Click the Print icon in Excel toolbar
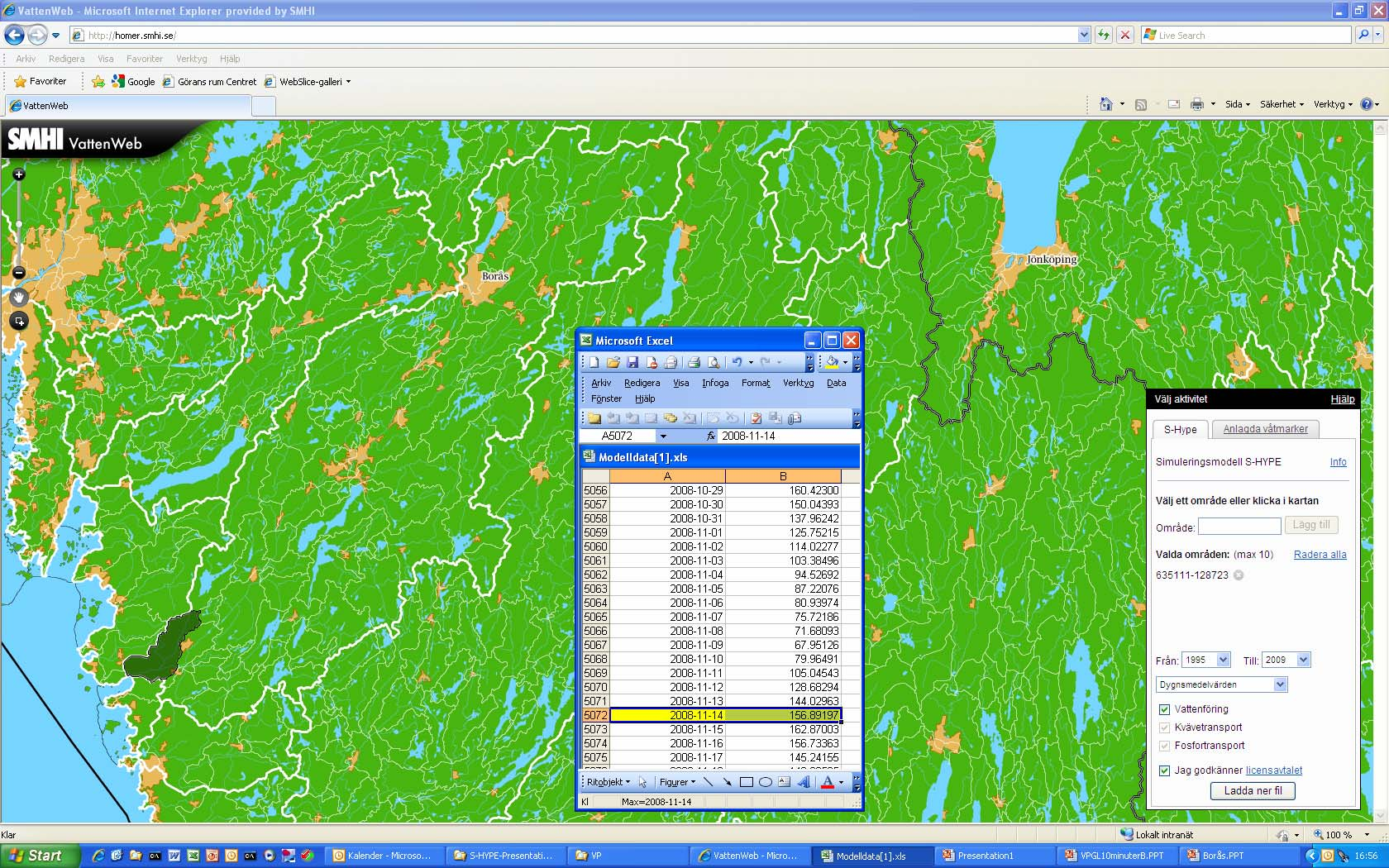The height and width of the screenshot is (868, 1389). point(694,362)
